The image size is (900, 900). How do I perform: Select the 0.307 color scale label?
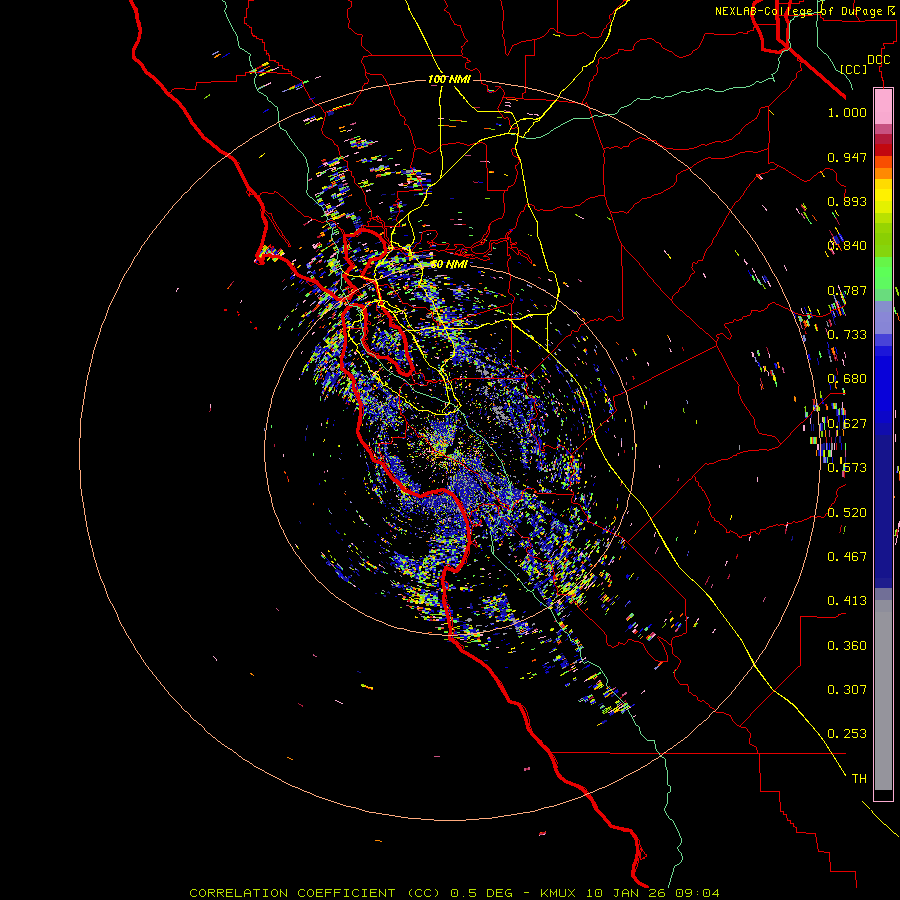tap(847, 689)
